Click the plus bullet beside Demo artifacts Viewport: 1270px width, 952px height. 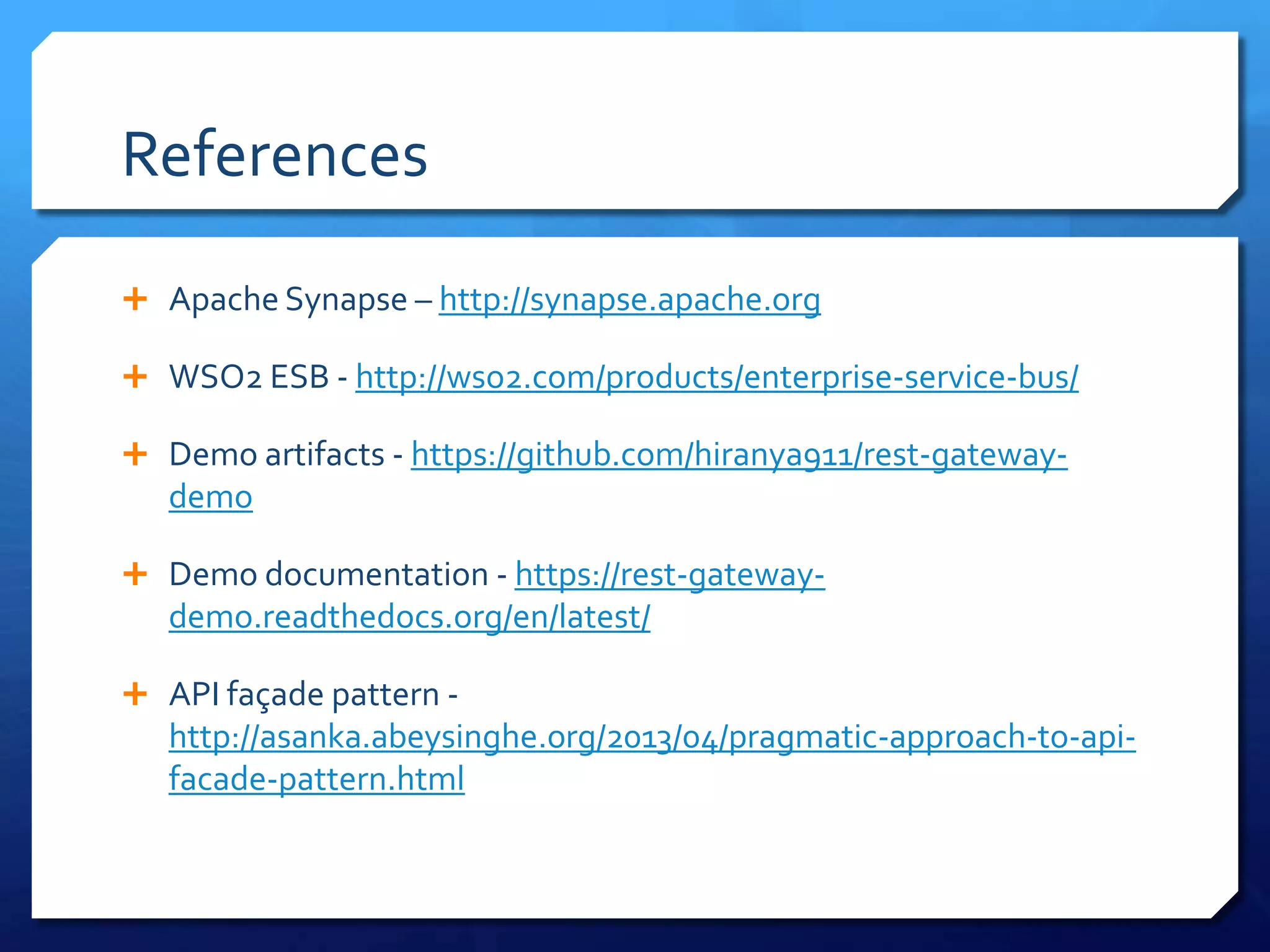(x=135, y=454)
